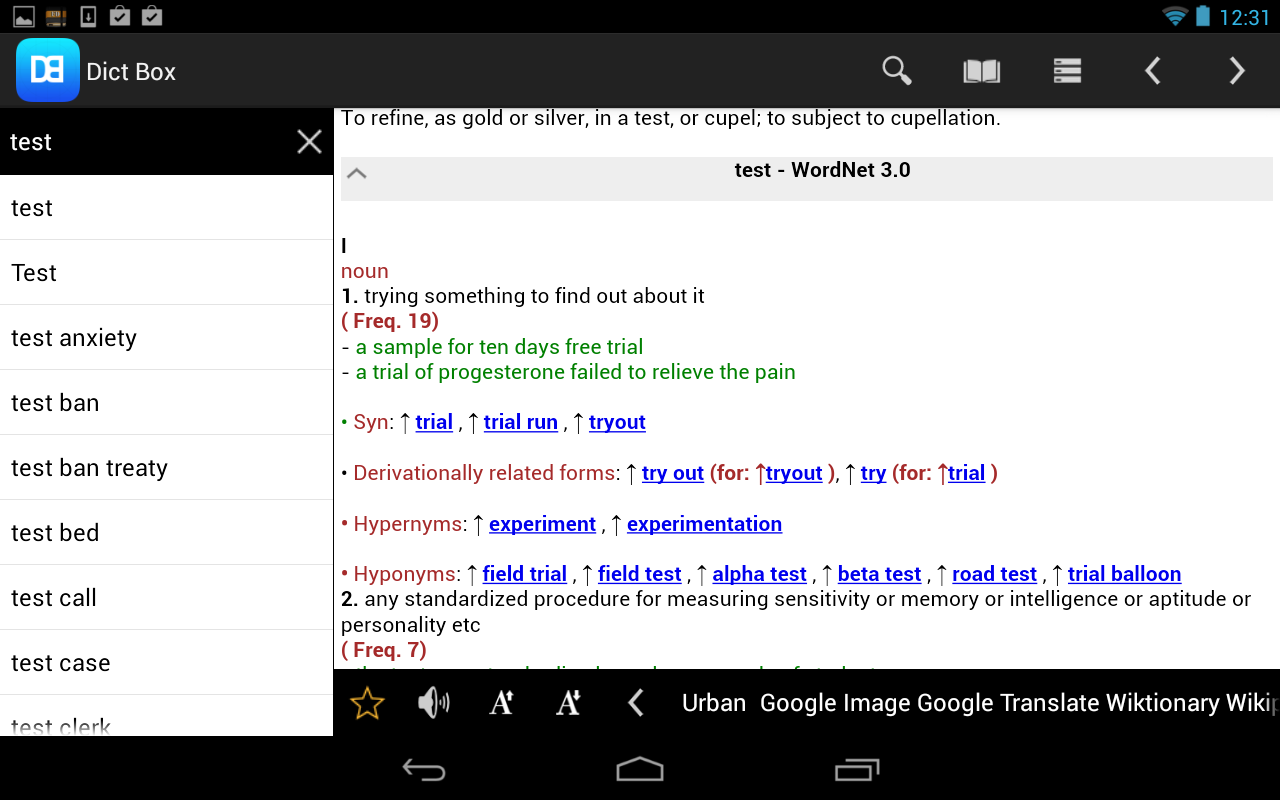
Task: Play pronunciation with the speaker icon
Action: click(433, 703)
